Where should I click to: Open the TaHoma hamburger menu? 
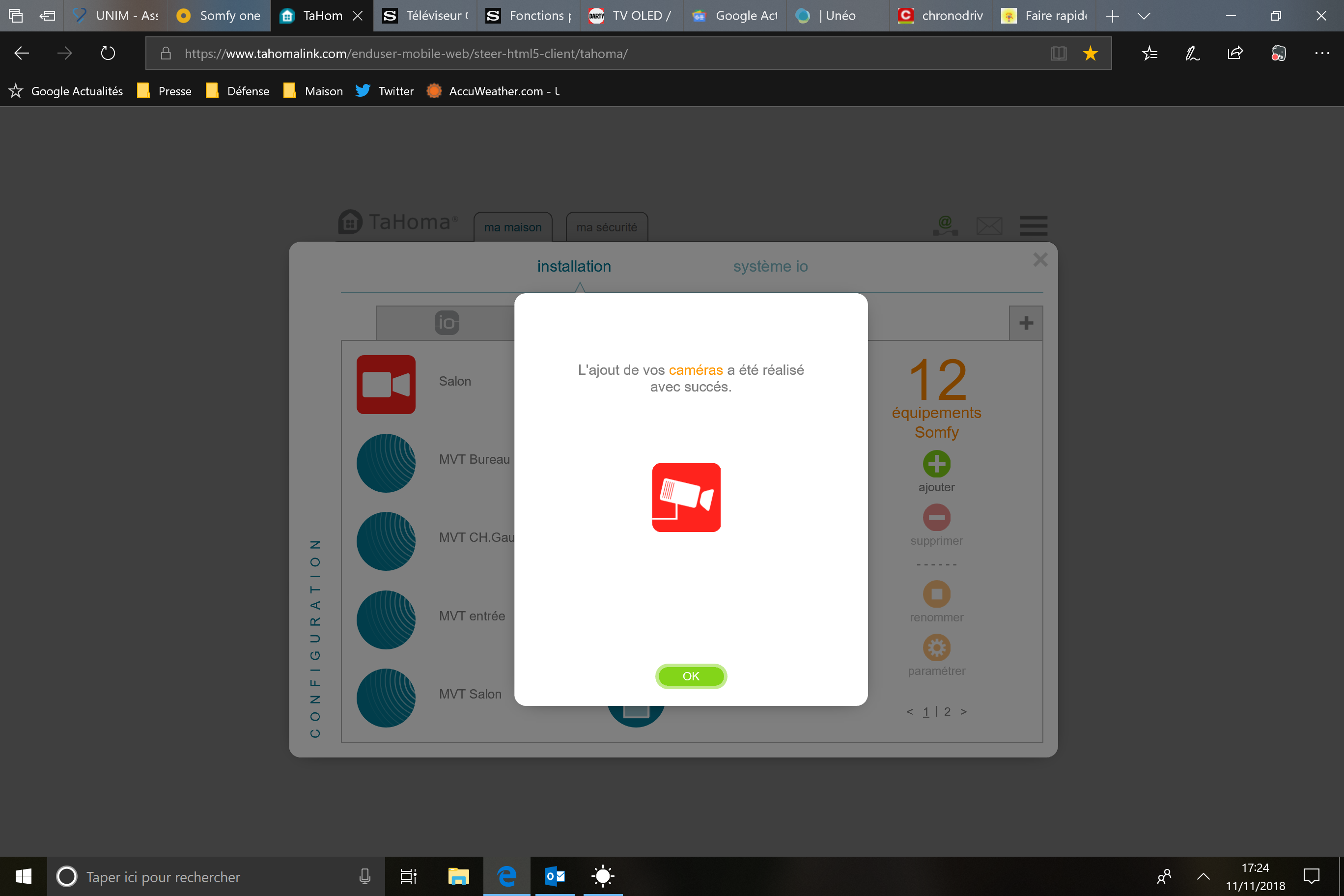coord(1033,225)
